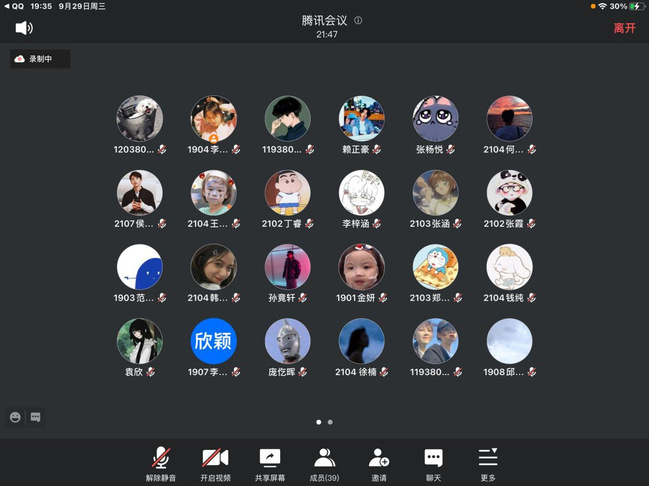Click the 录制中 recording indicator
The height and width of the screenshot is (486, 649).
coord(40,60)
